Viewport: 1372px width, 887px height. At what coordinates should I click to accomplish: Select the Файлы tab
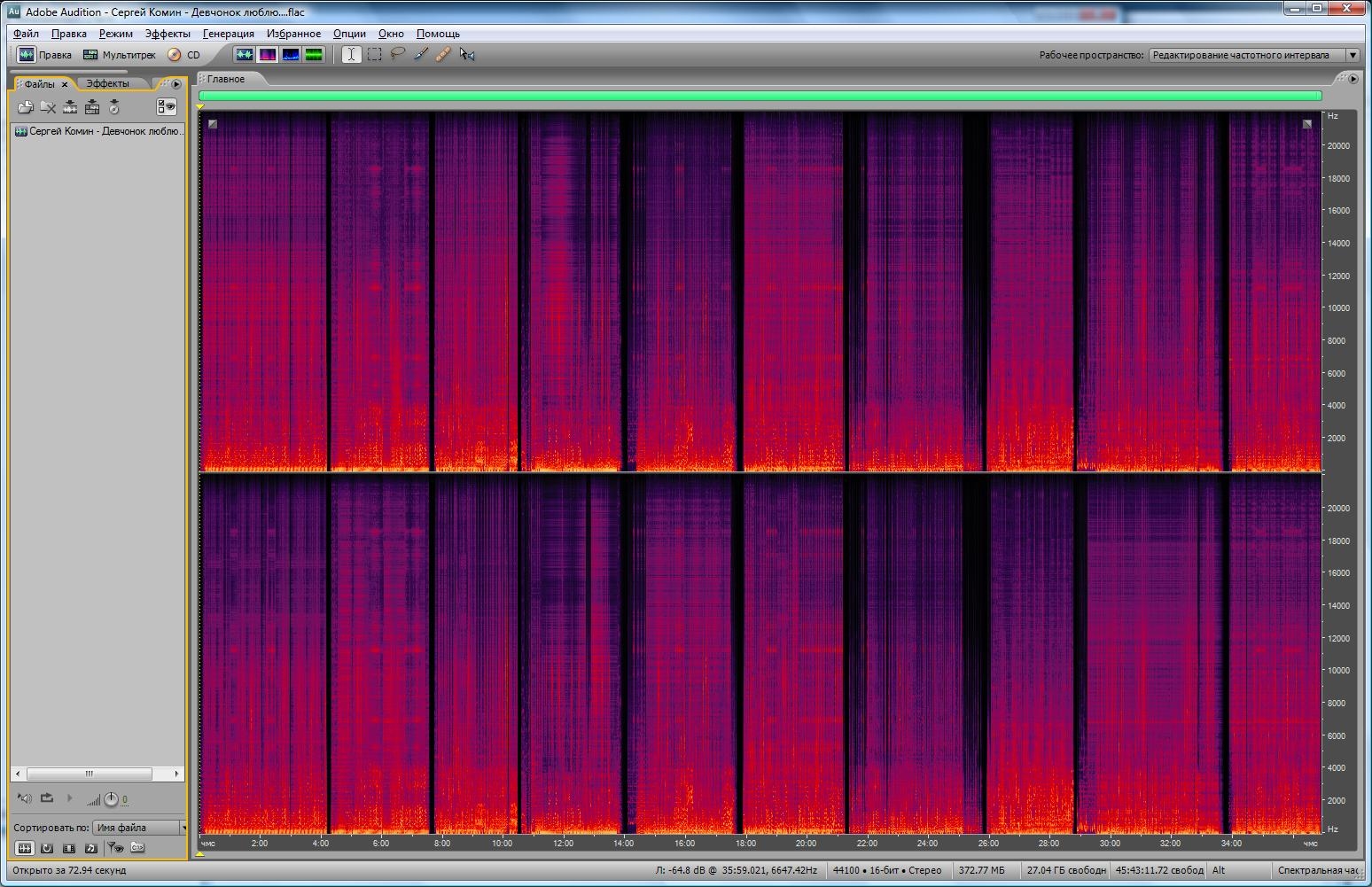click(39, 84)
